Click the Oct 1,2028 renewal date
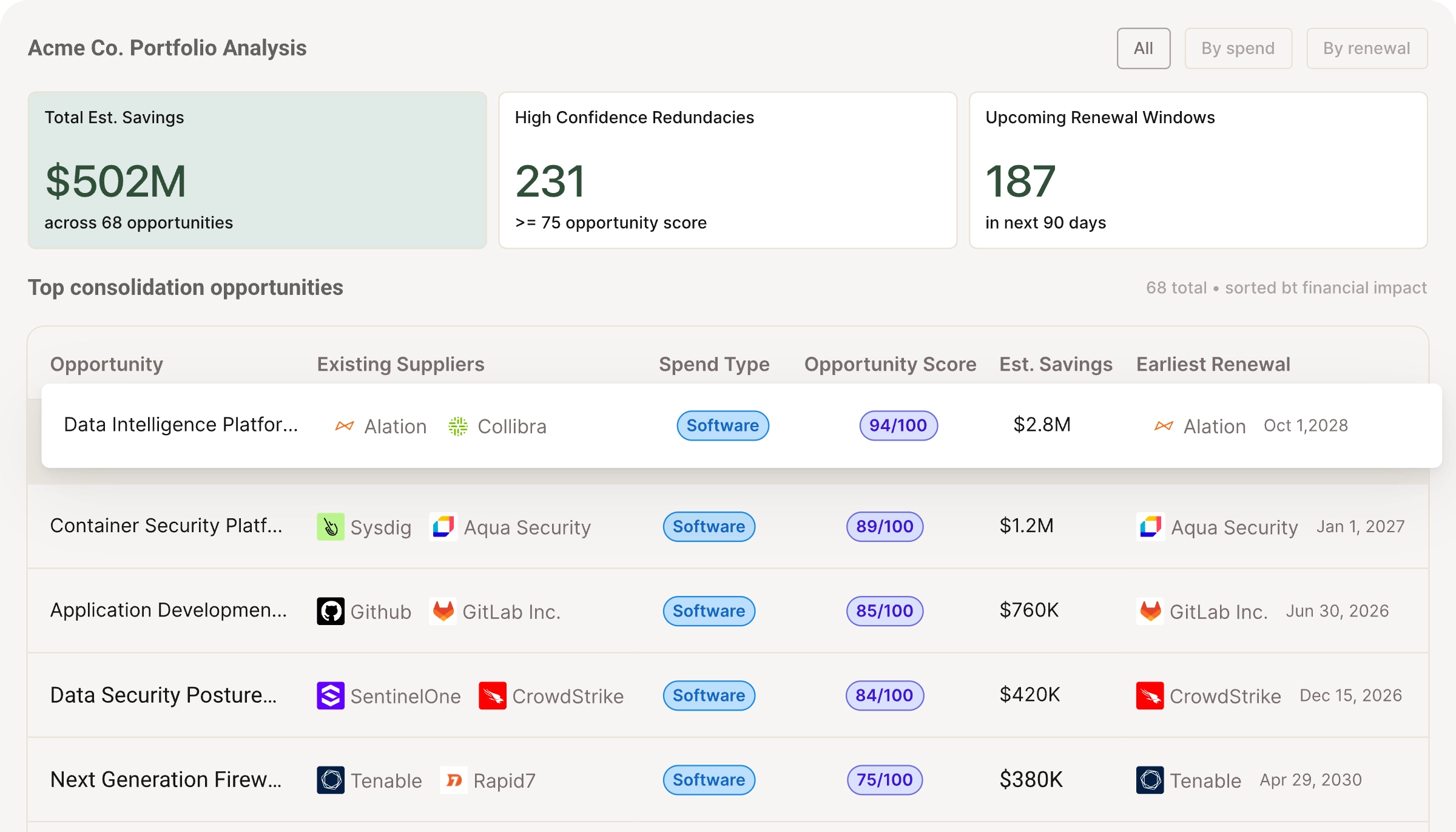Image resolution: width=1456 pixels, height=832 pixels. [1306, 425]
